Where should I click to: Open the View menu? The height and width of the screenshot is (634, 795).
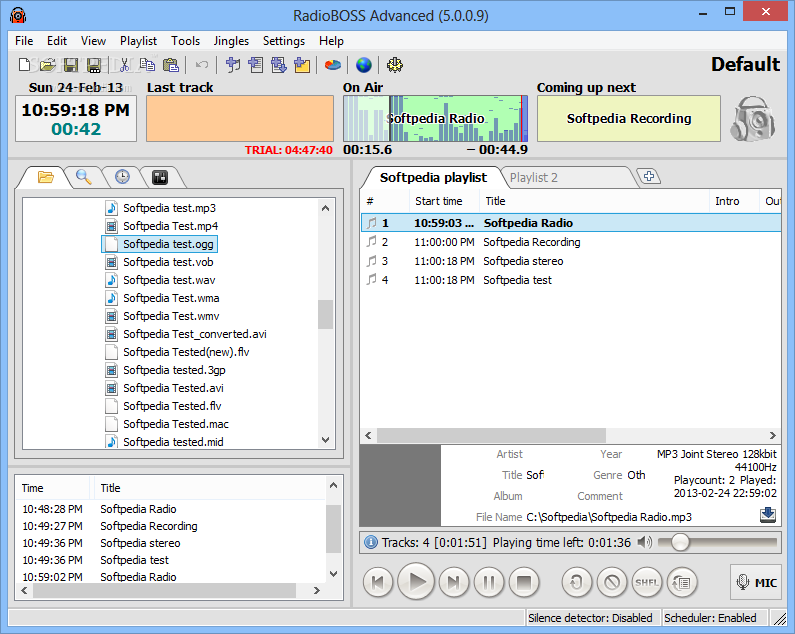pos(93,41)
